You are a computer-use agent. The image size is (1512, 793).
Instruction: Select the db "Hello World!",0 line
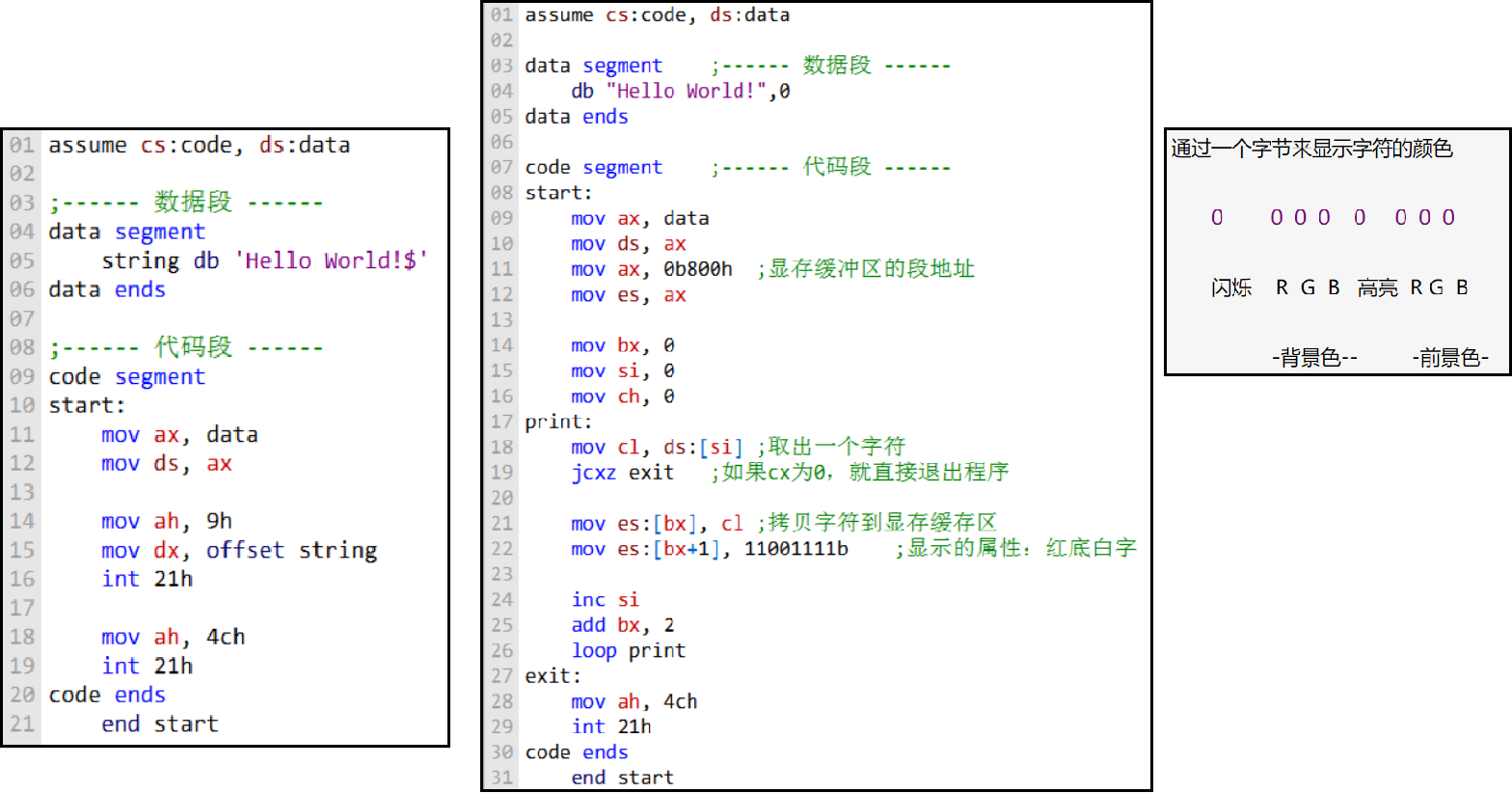[681, 91]
